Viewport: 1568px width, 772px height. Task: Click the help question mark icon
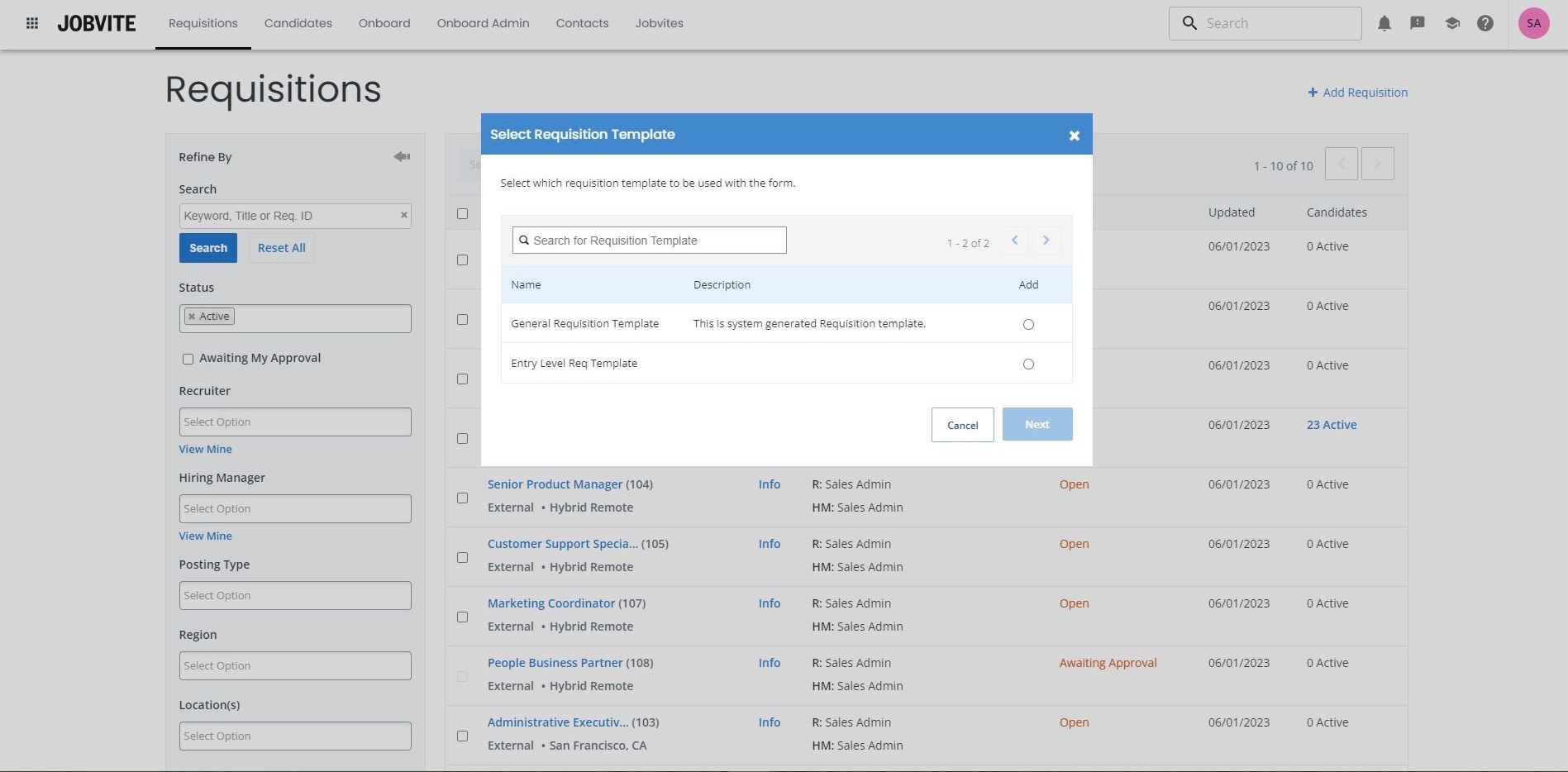point(1485,23)
